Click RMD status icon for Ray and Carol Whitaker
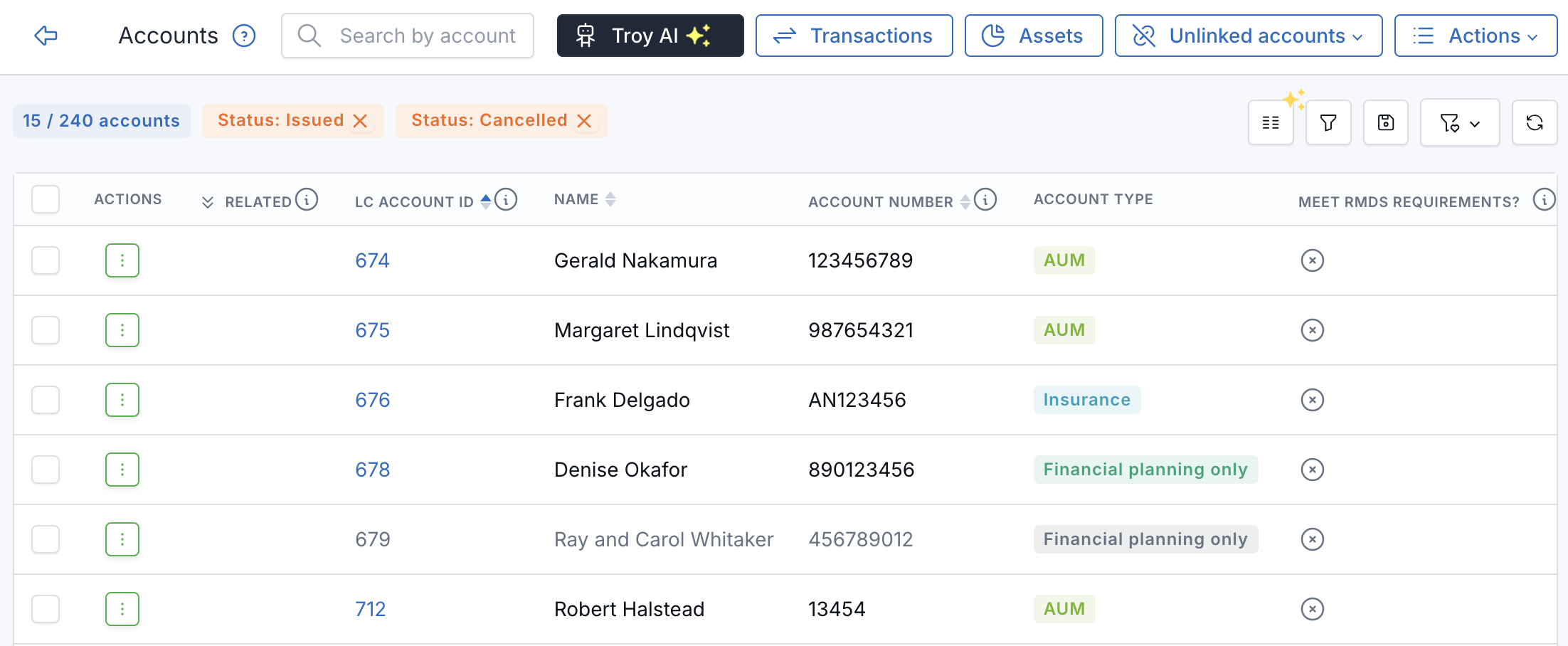 pos(1313,539)
